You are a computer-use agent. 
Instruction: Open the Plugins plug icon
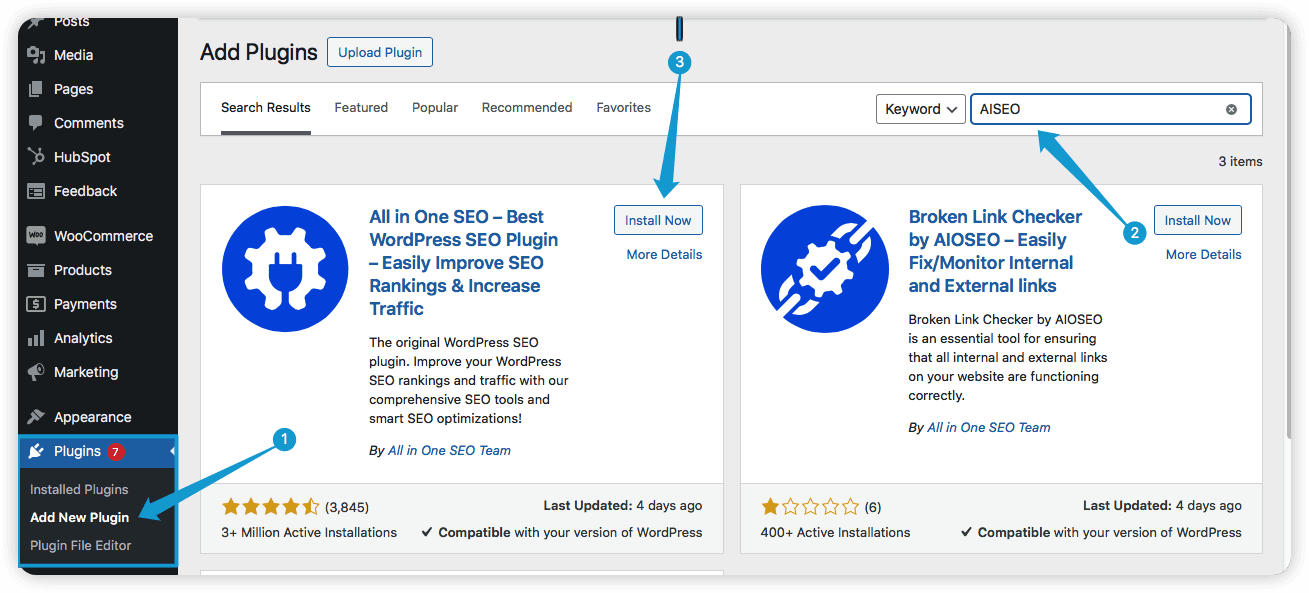[x=36, y=451]
